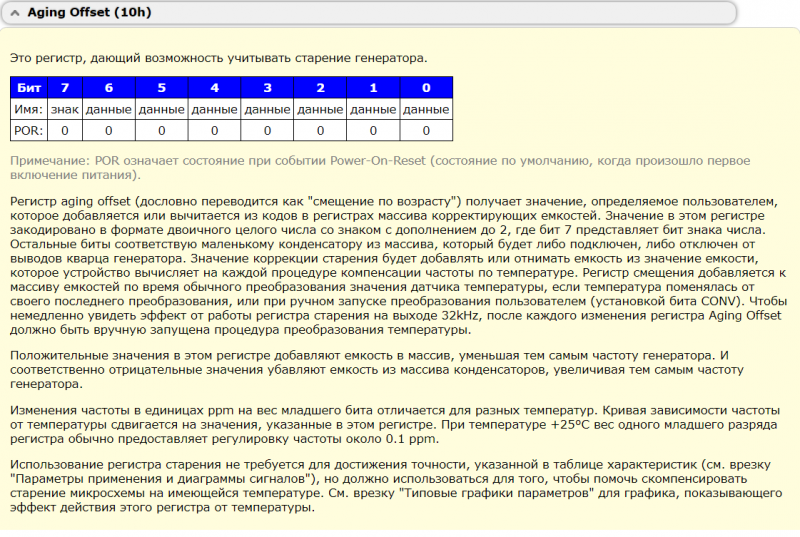Click "данные" cell under bit 5
Viewport: 800px width, 537px height.
click(161, 109)
